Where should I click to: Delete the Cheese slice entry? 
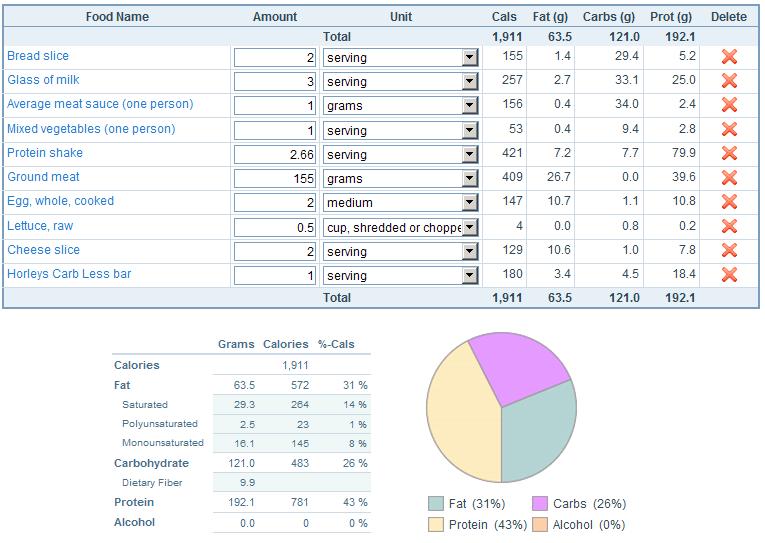pyautogui.click(x=729, y=251)
